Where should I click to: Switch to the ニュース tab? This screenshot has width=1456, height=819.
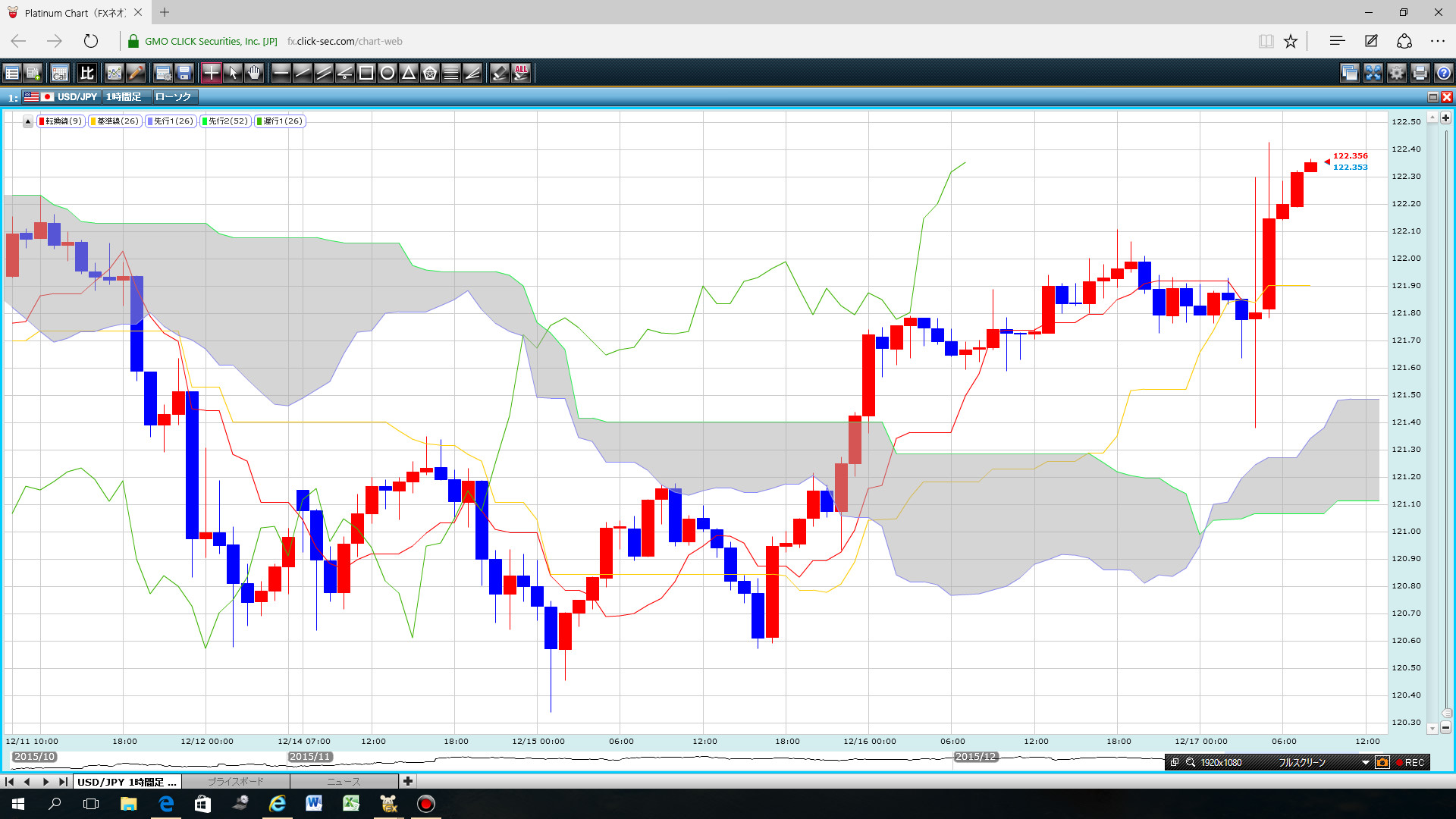344,782
